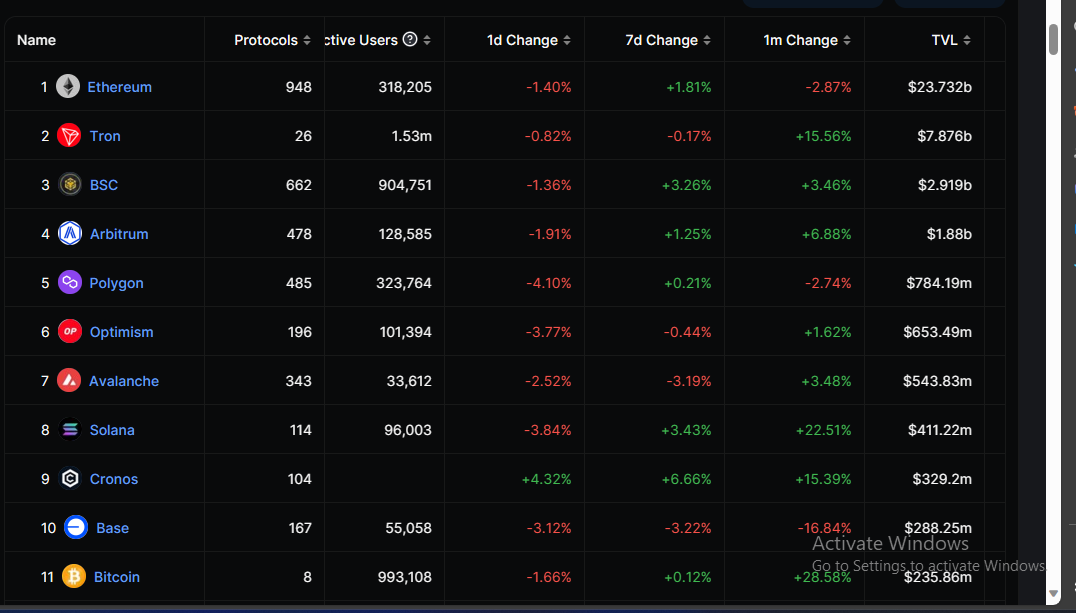Sort table by 1m Change arrows
Screen dimensions: 1076x613
tap(847, 41)
